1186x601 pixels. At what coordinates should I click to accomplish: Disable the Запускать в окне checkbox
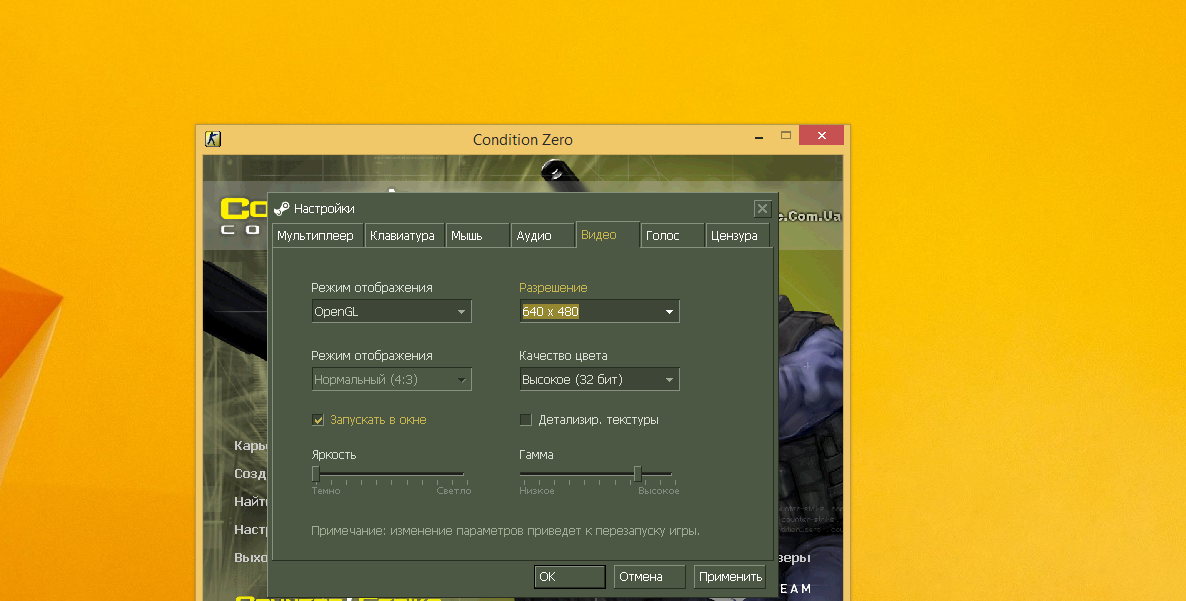coord(319,420)
